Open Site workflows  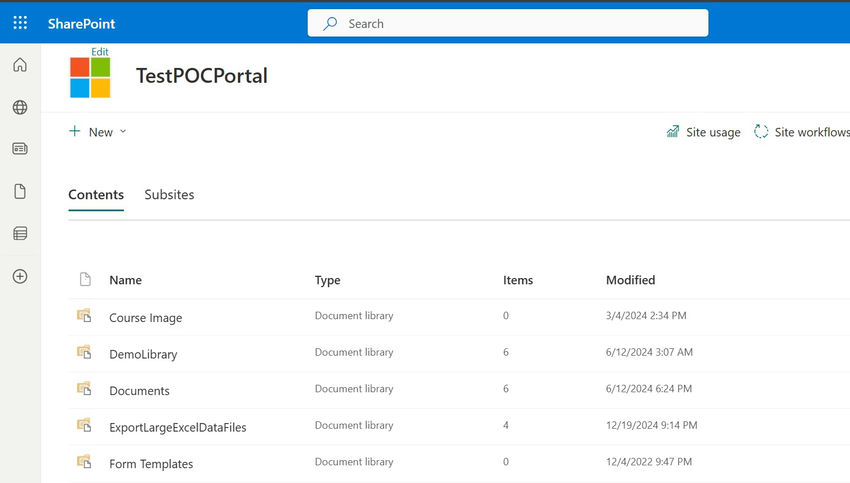pyautogui.click(x=802, y=132)
